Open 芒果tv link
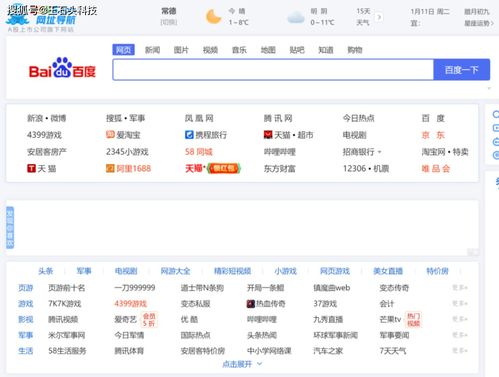Viewport: 499px width, 377px height. point(390,319)
